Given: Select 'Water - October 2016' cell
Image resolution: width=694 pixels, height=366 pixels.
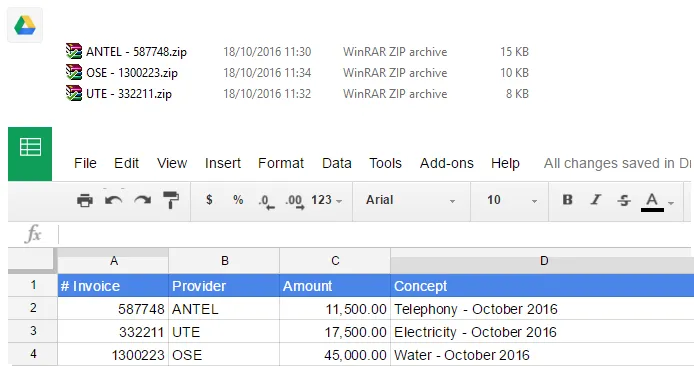Looking at the screenshot, I should (x=542, y=354).
